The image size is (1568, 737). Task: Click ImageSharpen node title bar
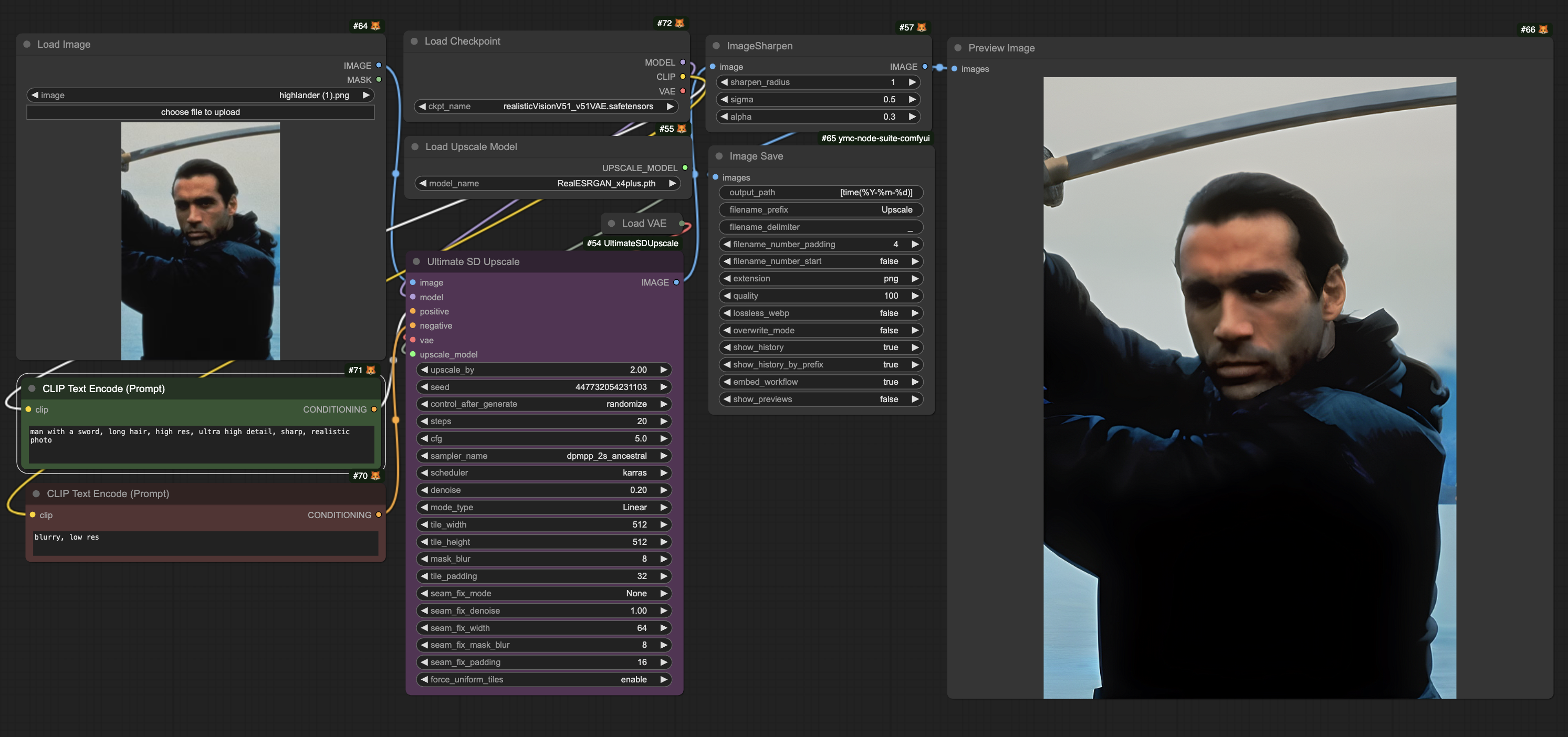759,46
